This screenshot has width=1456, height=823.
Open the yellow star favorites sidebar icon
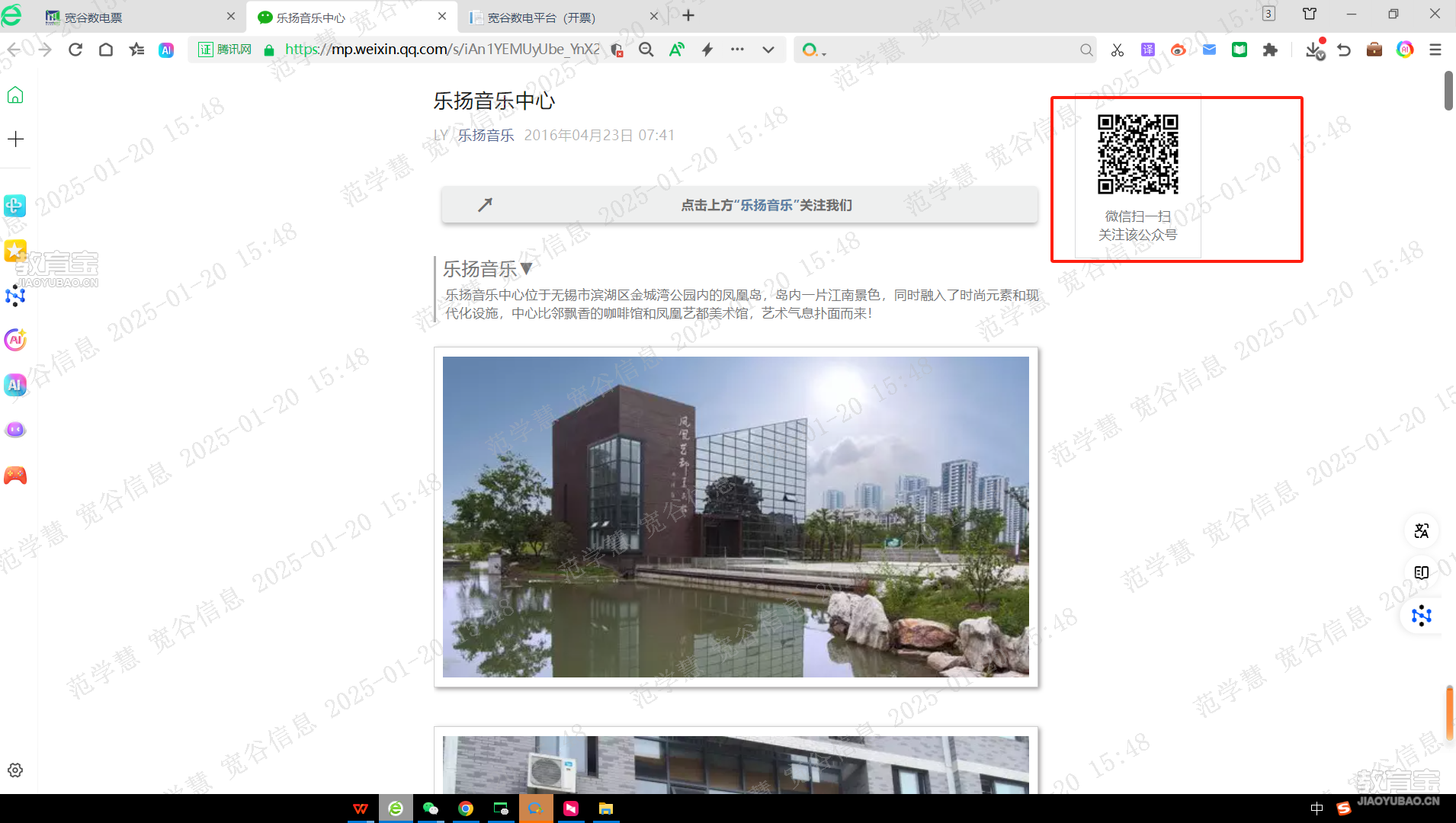[x=15, y=251]
